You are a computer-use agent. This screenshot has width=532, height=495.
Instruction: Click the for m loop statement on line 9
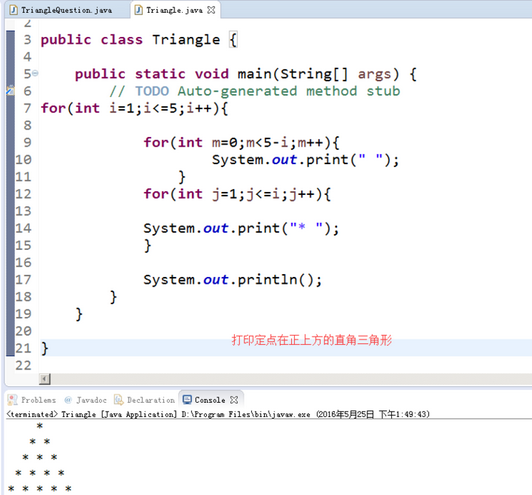241,142
